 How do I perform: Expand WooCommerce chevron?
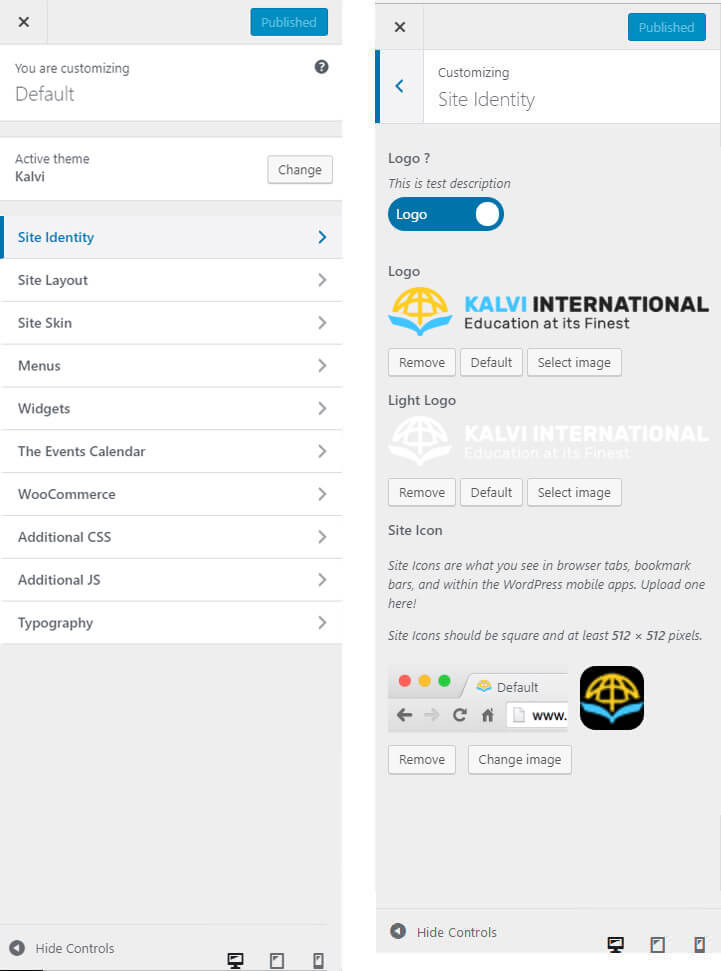(322, 494)
